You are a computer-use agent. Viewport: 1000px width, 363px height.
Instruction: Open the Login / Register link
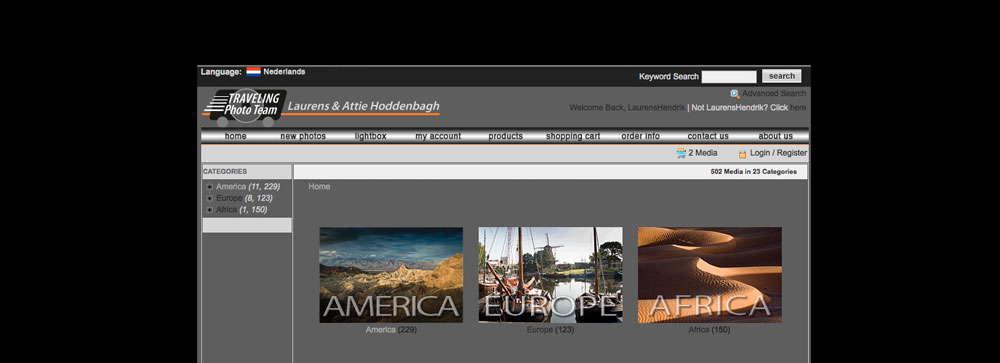click(x=778, y=153)
